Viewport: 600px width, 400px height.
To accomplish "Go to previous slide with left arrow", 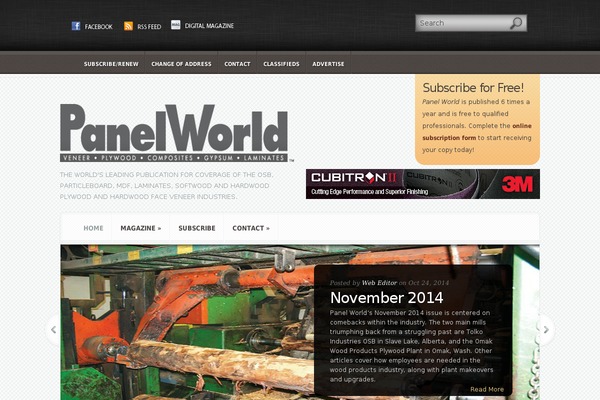I will (x=54, y=329).
